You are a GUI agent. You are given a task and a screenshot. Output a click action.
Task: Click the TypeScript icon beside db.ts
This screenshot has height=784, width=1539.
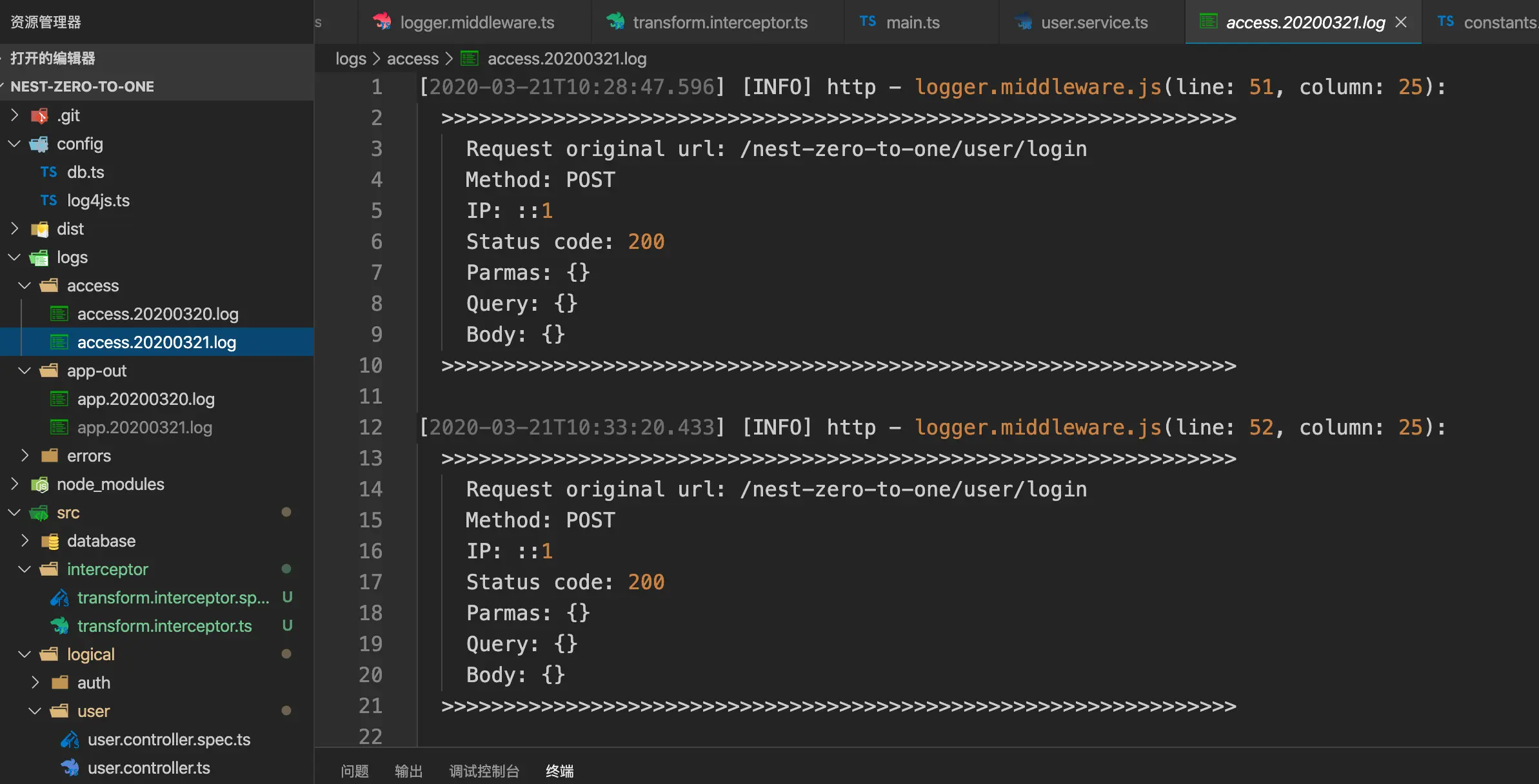click(x=48, y=172)
